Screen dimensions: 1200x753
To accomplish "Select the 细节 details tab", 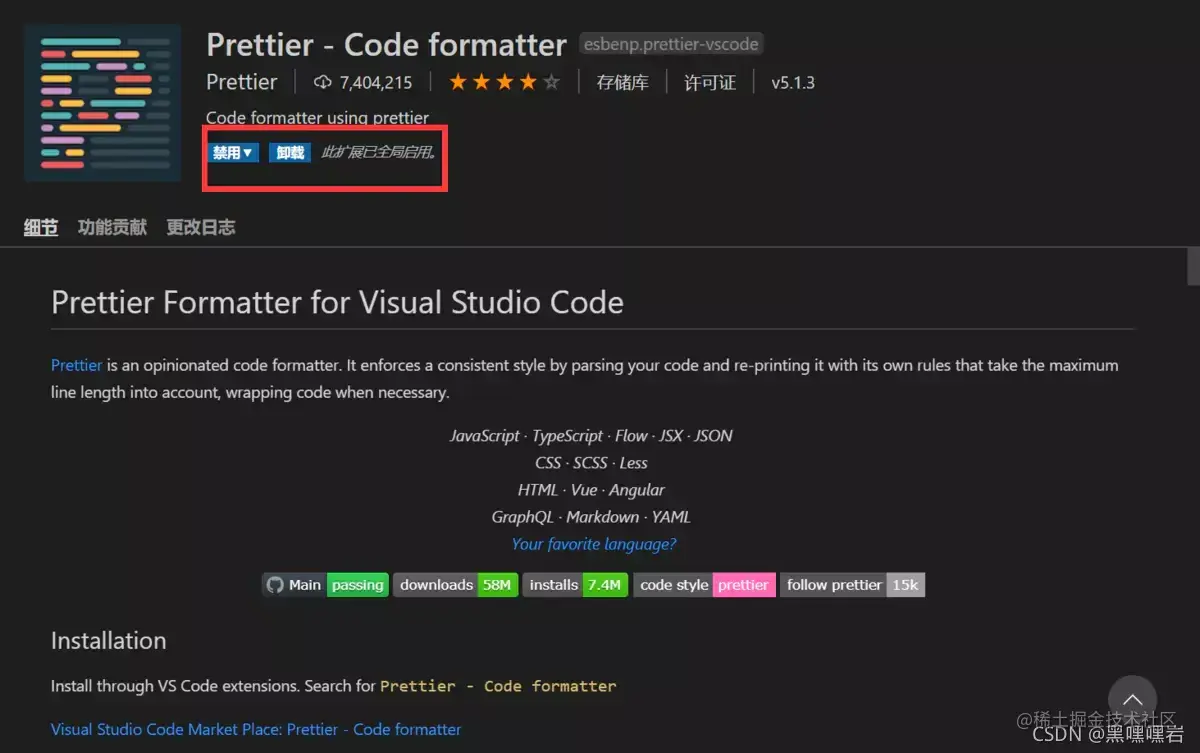I will [41, 227].
